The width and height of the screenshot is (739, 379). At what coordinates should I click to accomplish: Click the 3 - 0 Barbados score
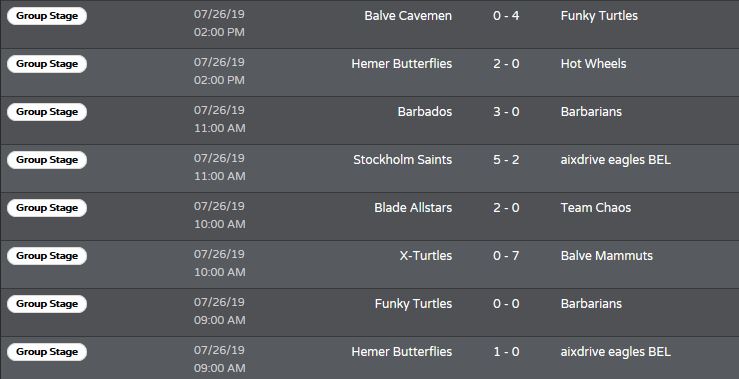point(506,112)
